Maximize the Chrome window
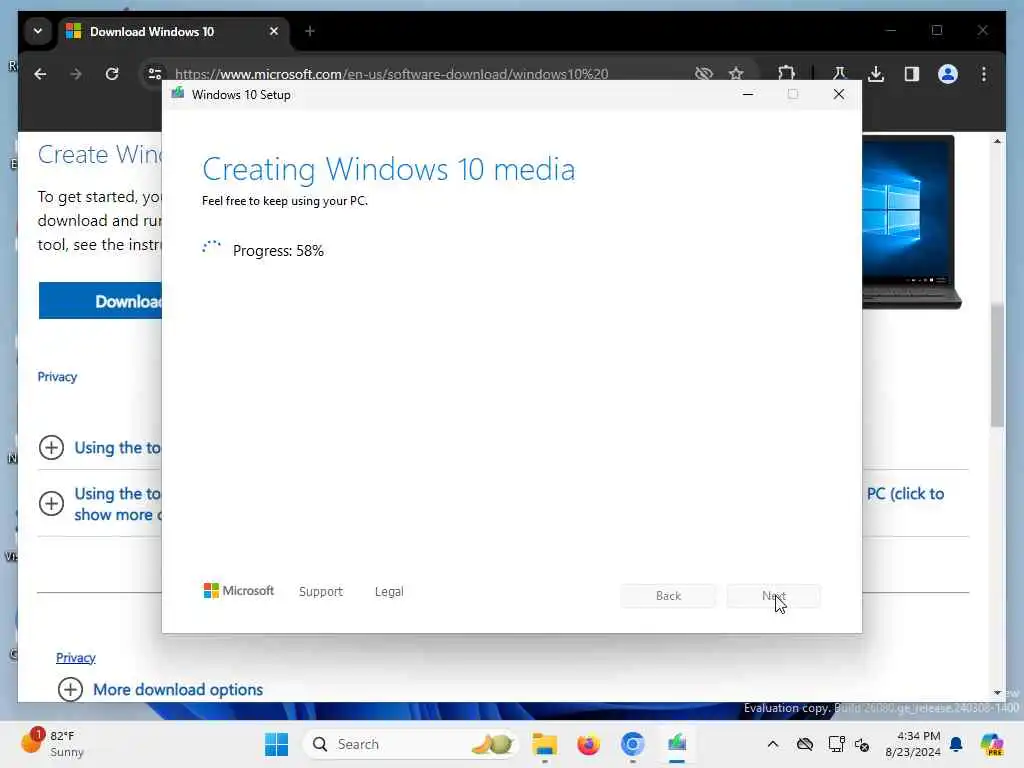Image resolution: width=1024 pixels, height=768 pixels. [x=937, y=31]
